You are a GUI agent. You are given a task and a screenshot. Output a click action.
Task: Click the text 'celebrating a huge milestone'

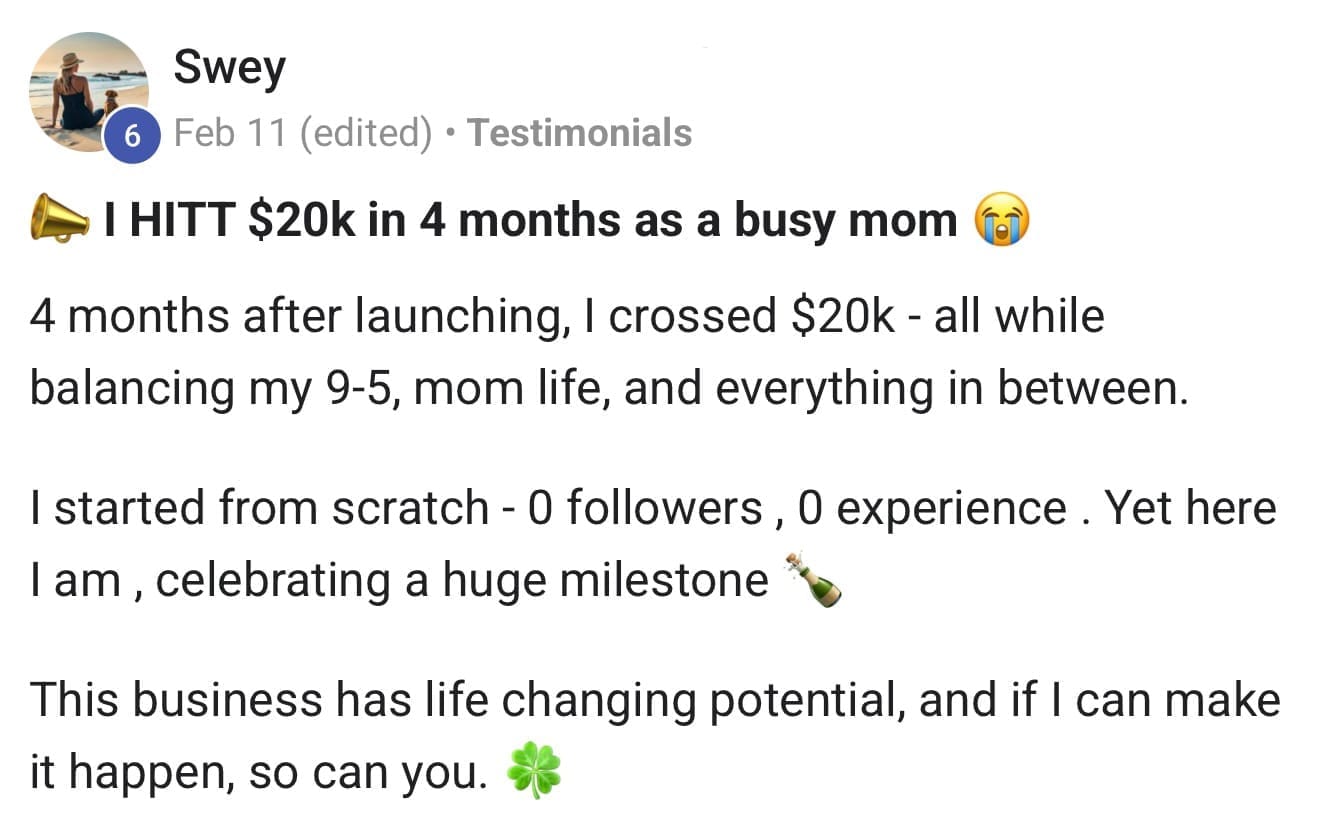[462, 581]
